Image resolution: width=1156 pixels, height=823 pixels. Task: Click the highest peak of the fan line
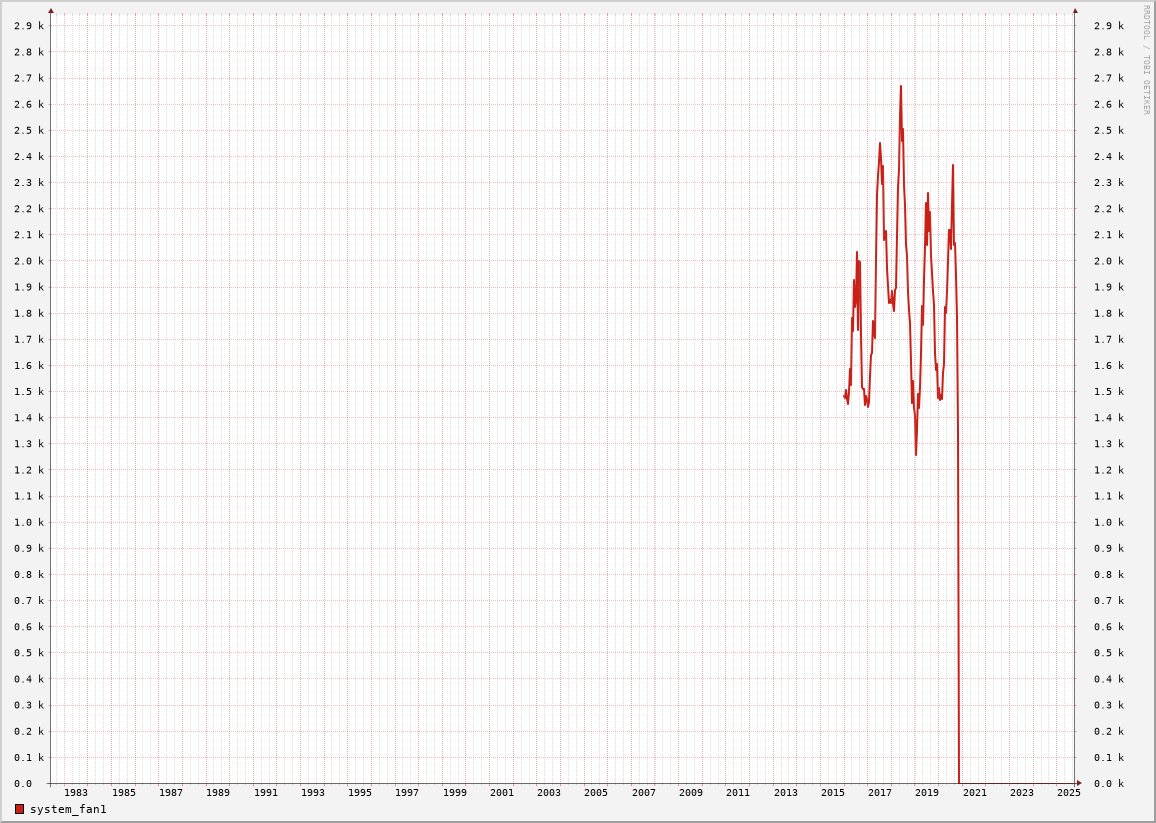(x=900, y=87)
